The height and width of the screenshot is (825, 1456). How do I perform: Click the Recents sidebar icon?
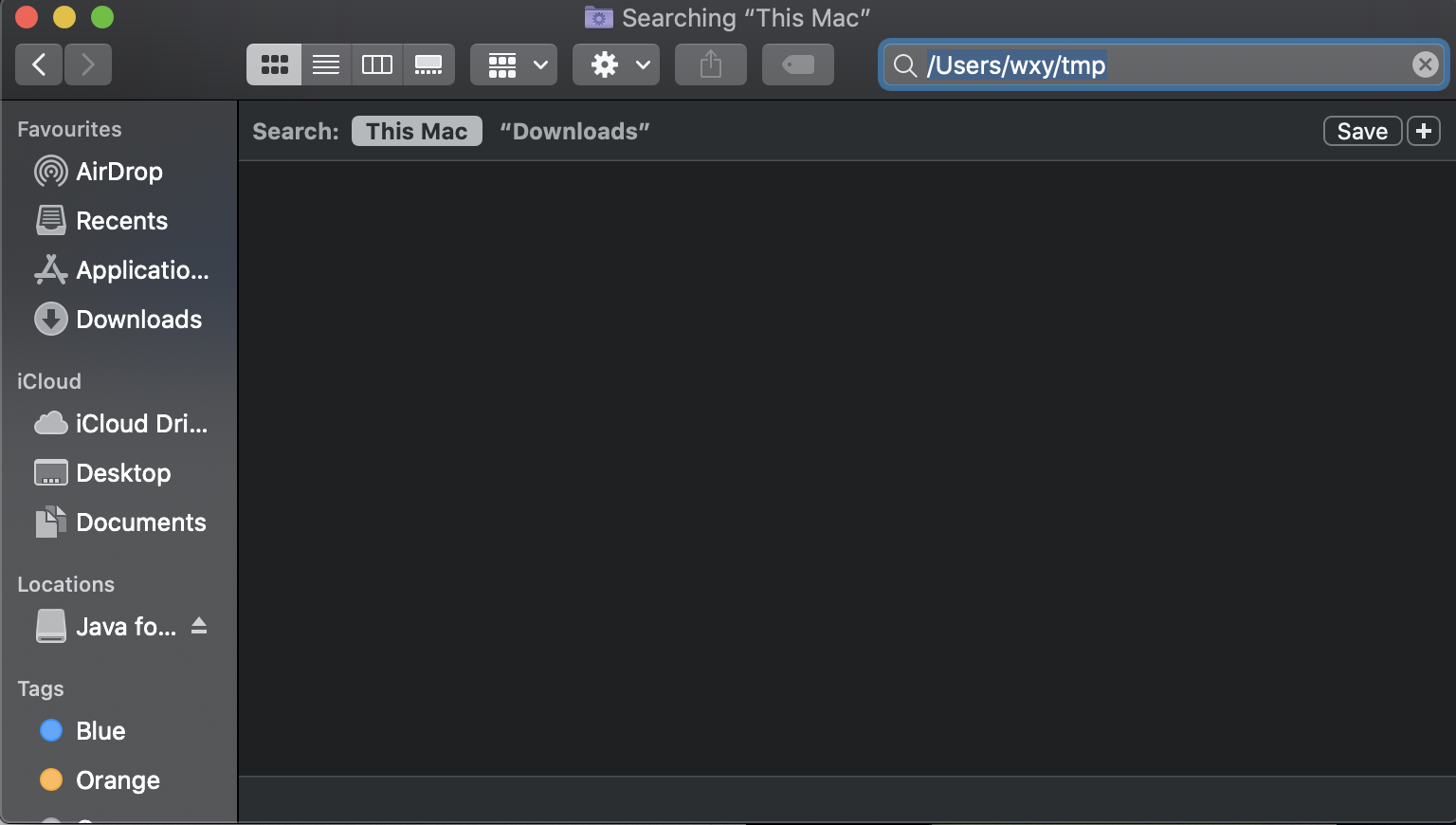point(50,221)
